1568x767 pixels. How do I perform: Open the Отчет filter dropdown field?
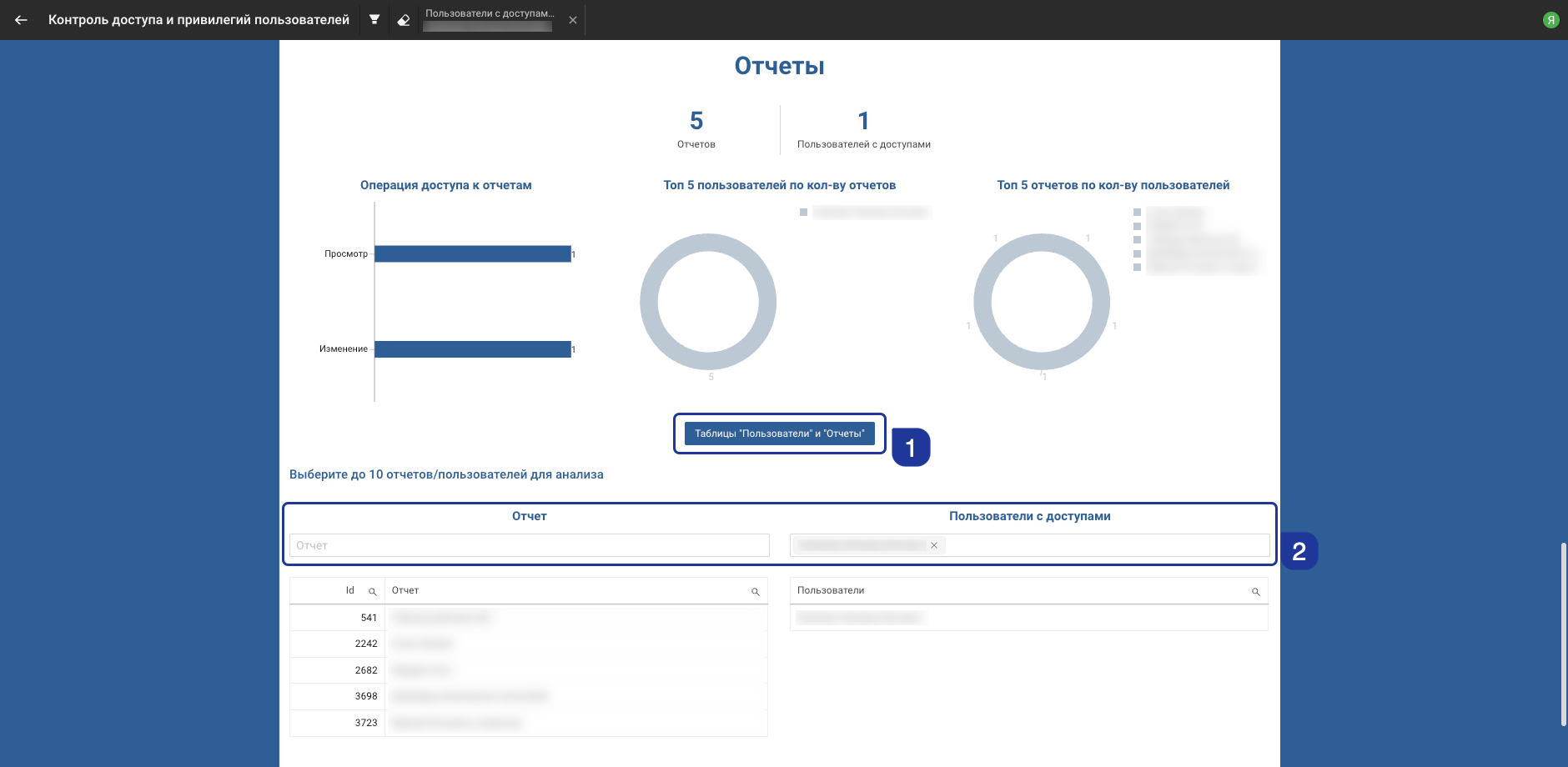tap(529, 545)
